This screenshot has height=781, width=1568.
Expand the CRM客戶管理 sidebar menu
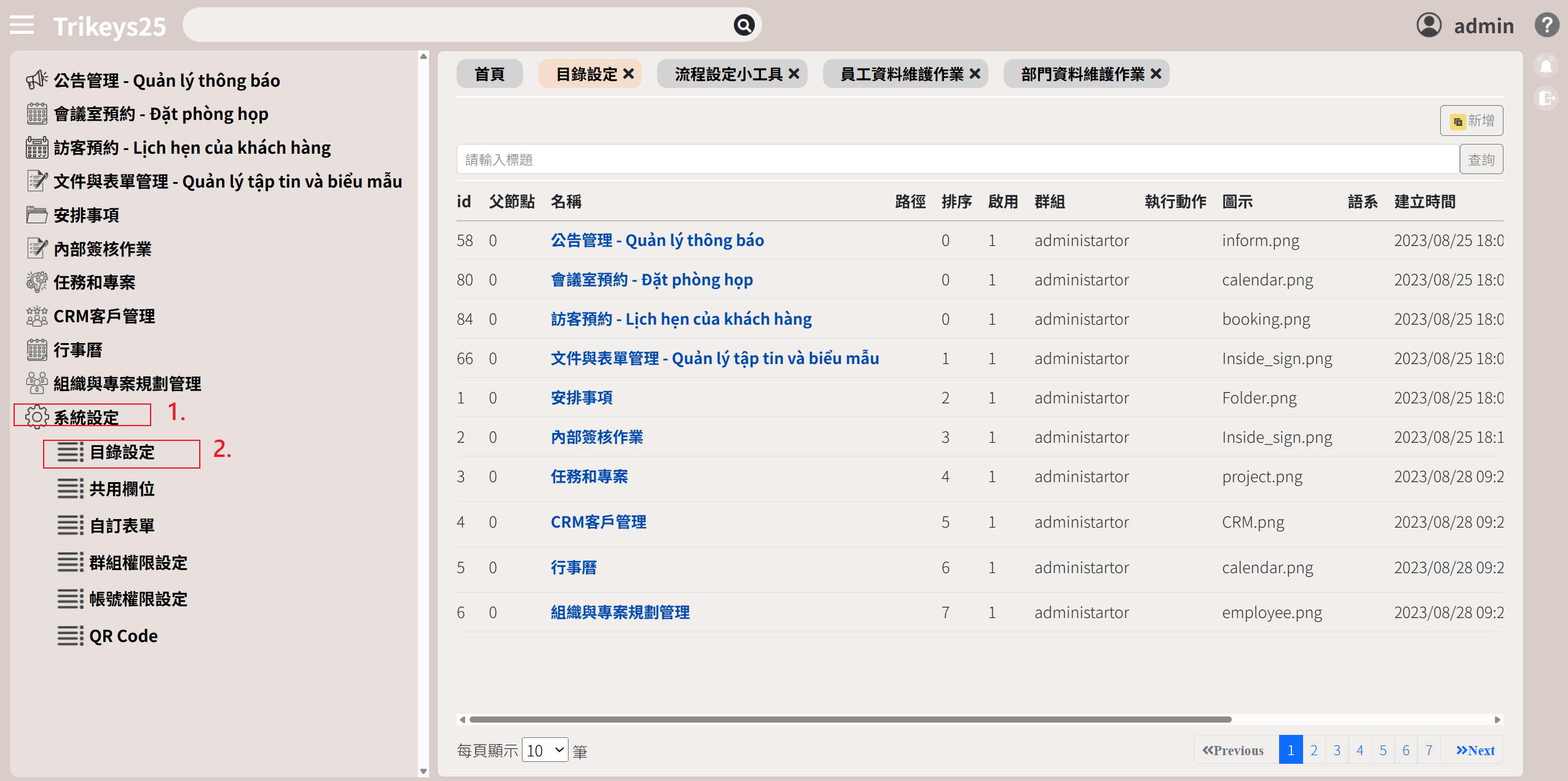tap(104, 316)
